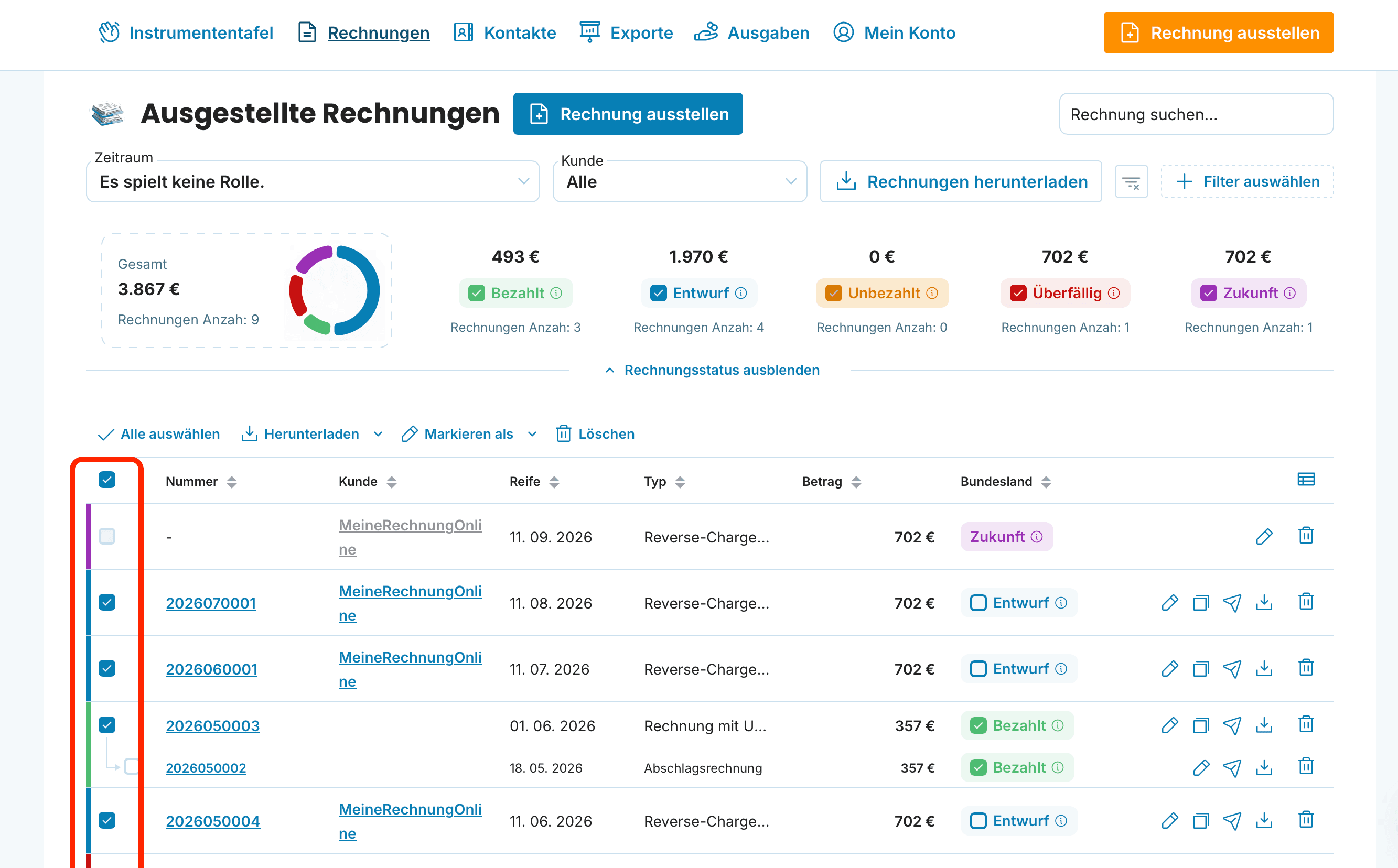Send invoice 2026050004
Screen dimensions: 1398x868
click(x=1232, y=821)
